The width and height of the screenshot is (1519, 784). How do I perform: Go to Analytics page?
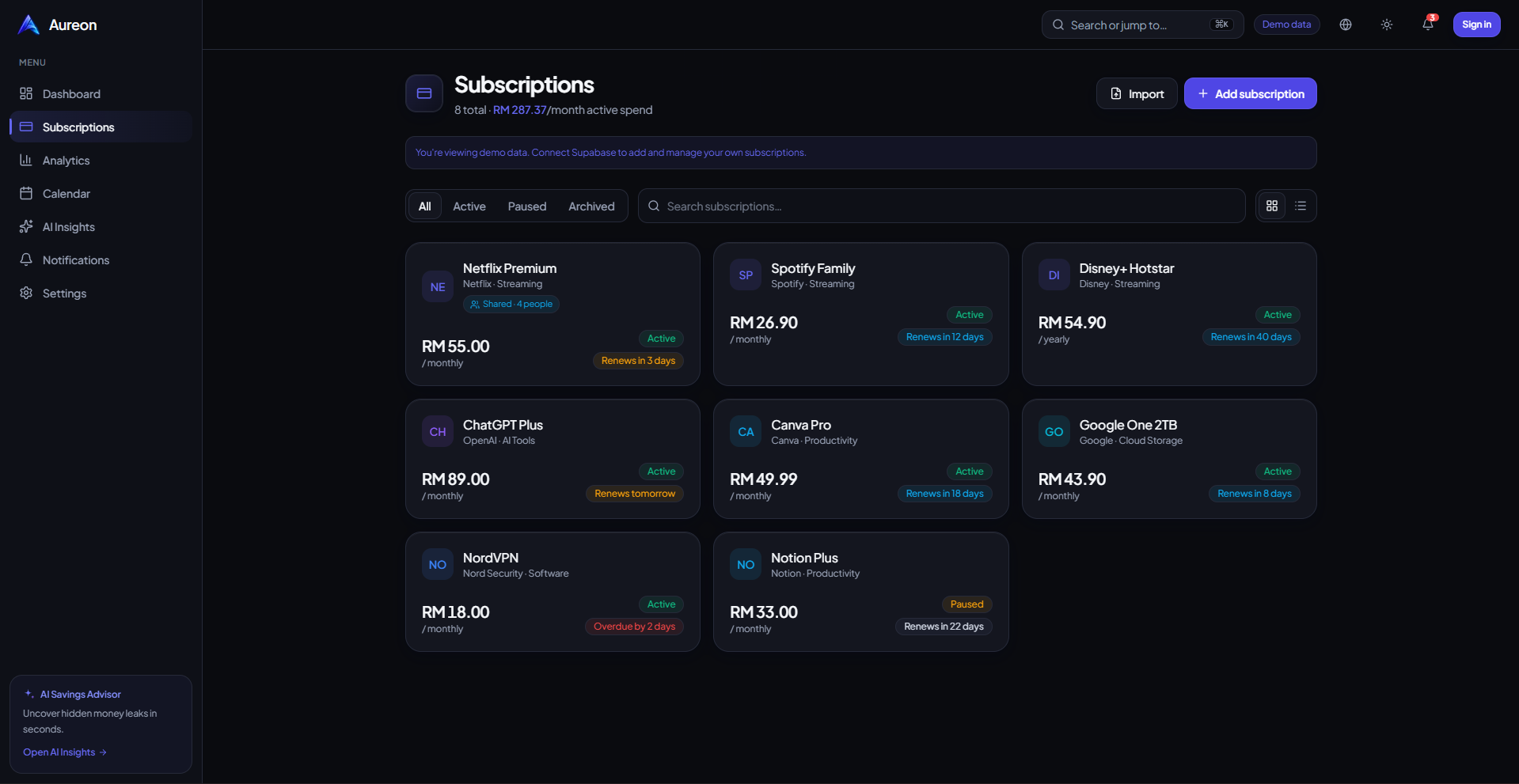tap(101, 161)
